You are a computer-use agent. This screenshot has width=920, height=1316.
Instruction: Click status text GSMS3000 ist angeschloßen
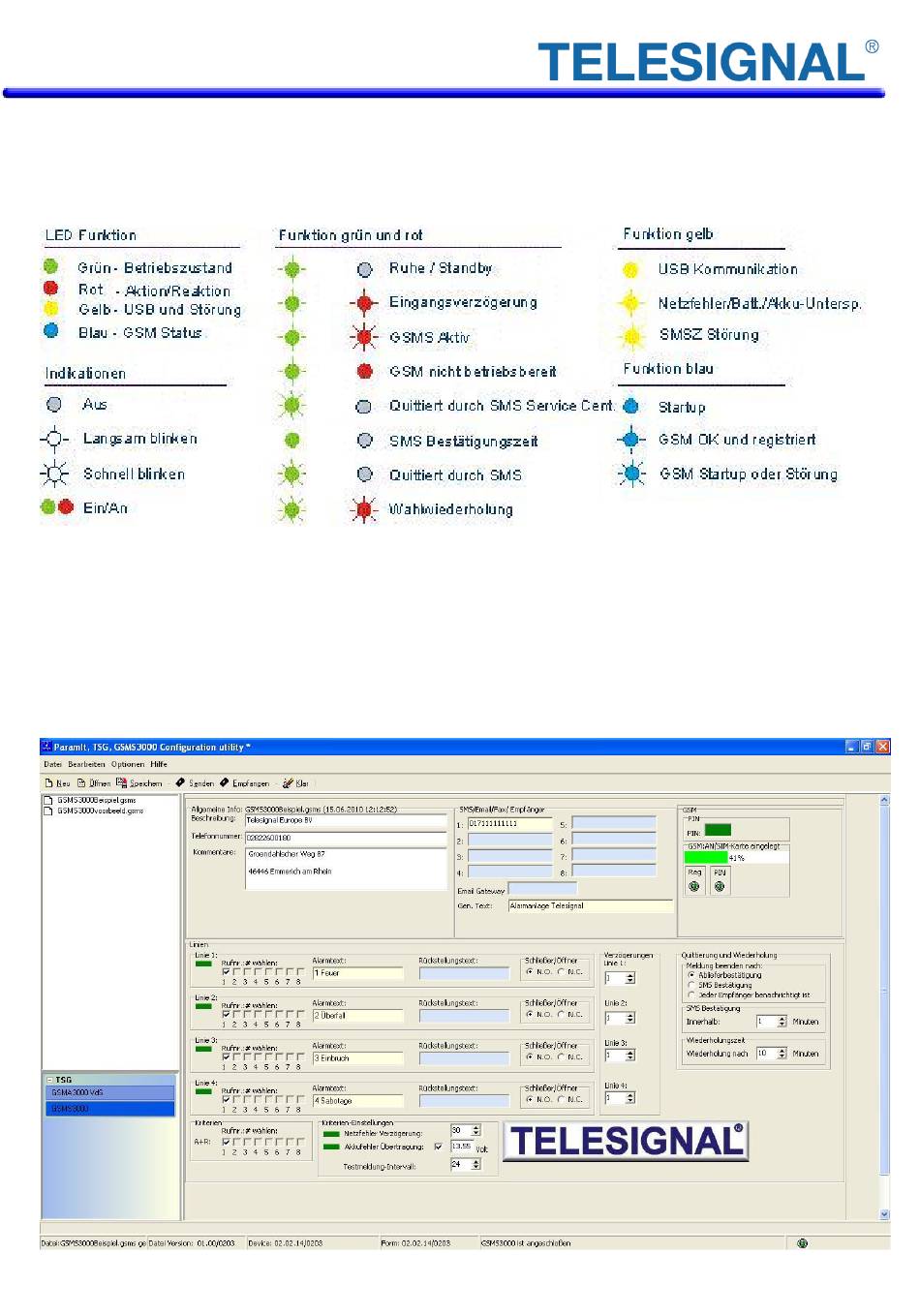click(526, 1242)
